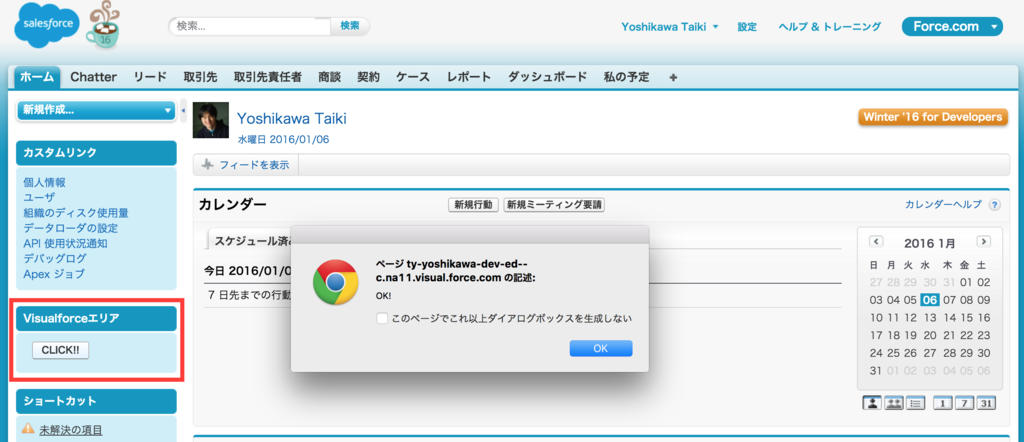Click the 検索 search button
This screenshot has height=442, width=1024.
coord(350,26)
